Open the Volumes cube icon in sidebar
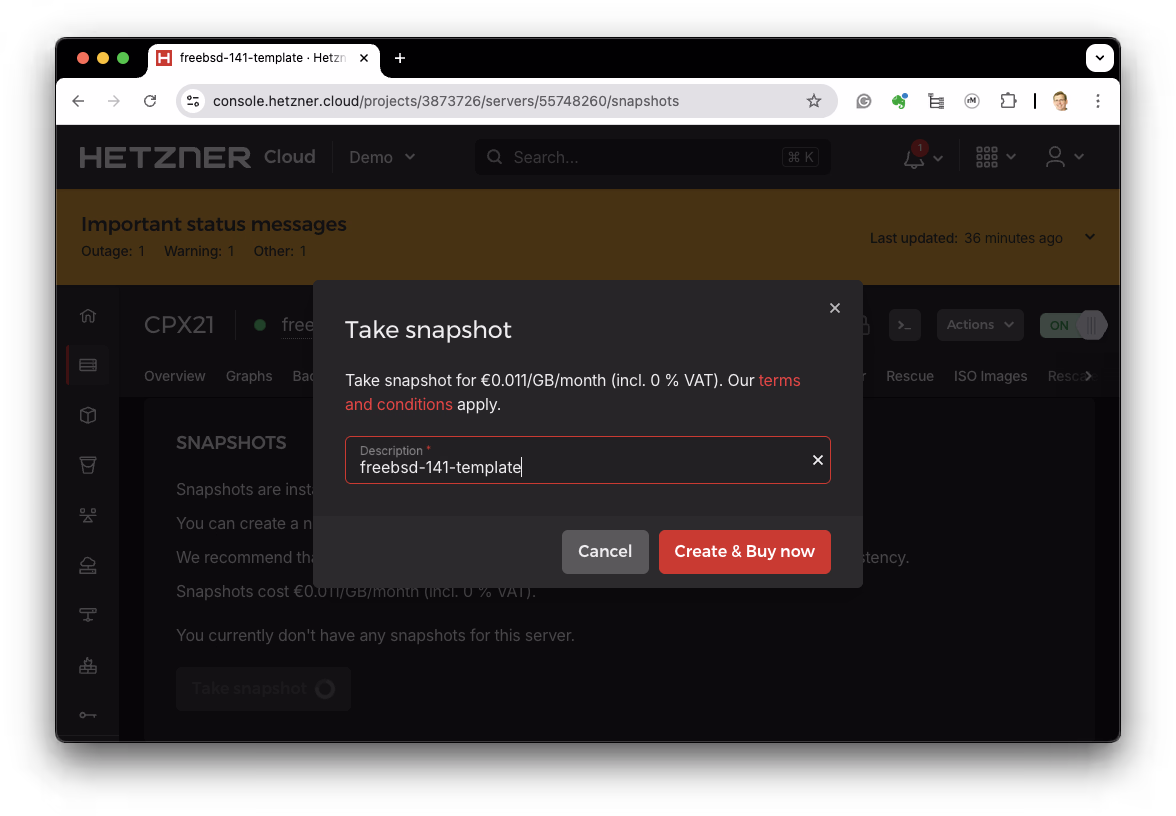This screenshot has width=1176, height=816. (88, 415)
